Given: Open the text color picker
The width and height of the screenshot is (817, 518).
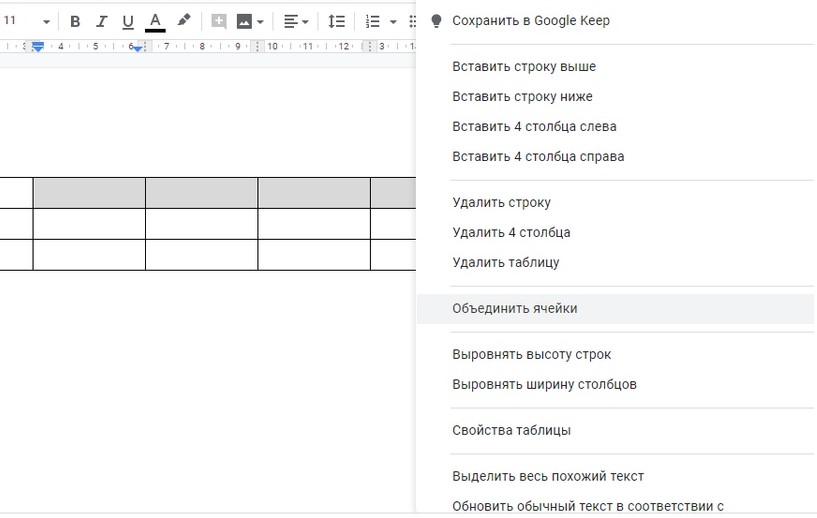Looking at the screenshot, I should (x=155, y=21).
